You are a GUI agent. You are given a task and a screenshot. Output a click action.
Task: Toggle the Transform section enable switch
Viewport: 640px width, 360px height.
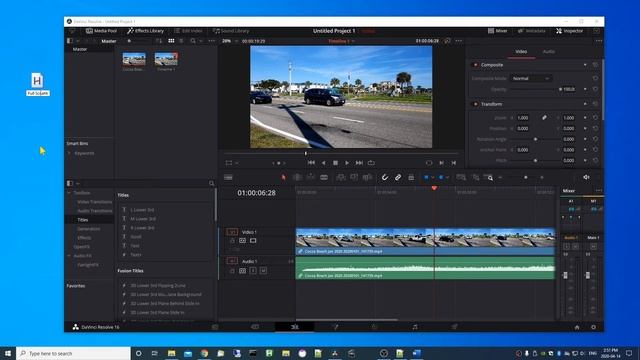(475, 104)
